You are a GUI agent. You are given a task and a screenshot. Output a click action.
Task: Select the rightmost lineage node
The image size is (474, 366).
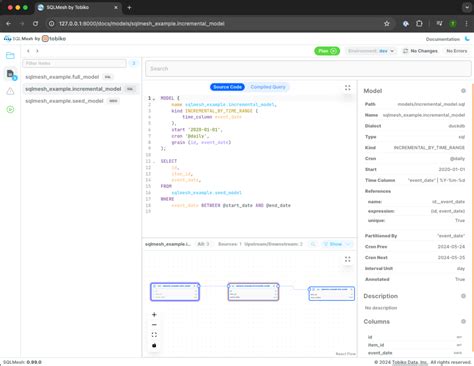click(x=332, y=293)
